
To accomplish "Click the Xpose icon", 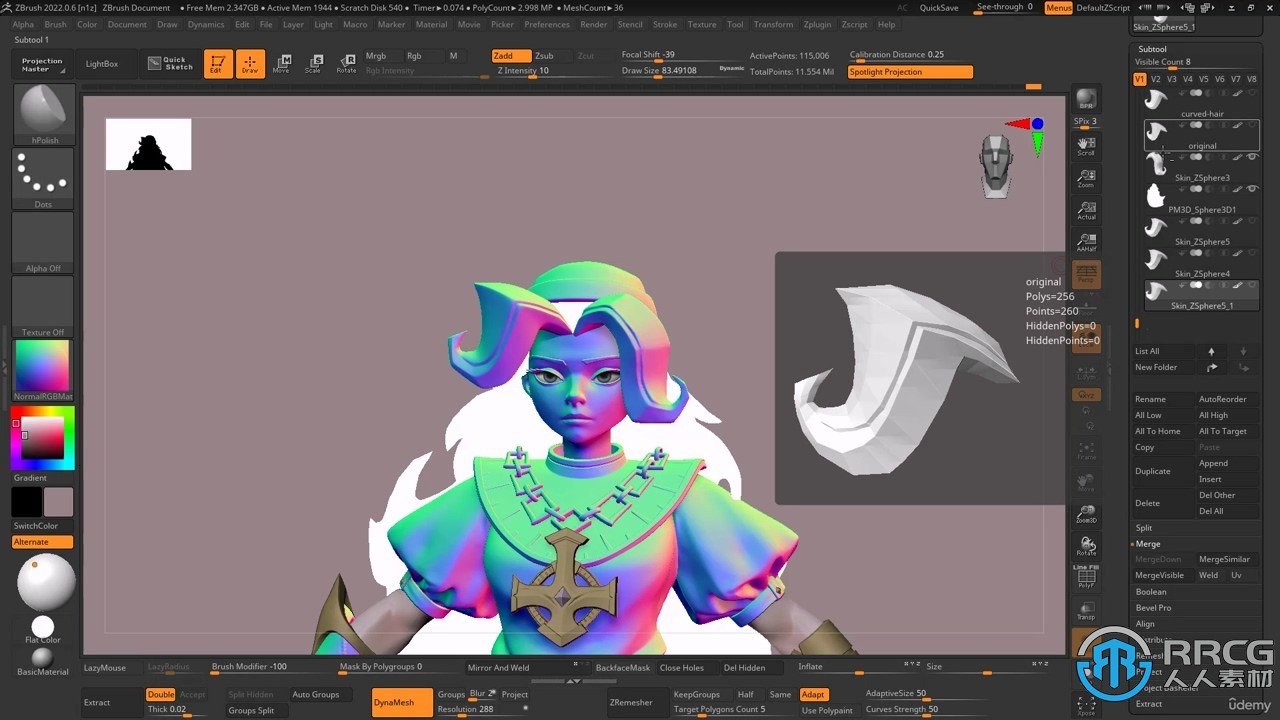I will coord(1086,705).
